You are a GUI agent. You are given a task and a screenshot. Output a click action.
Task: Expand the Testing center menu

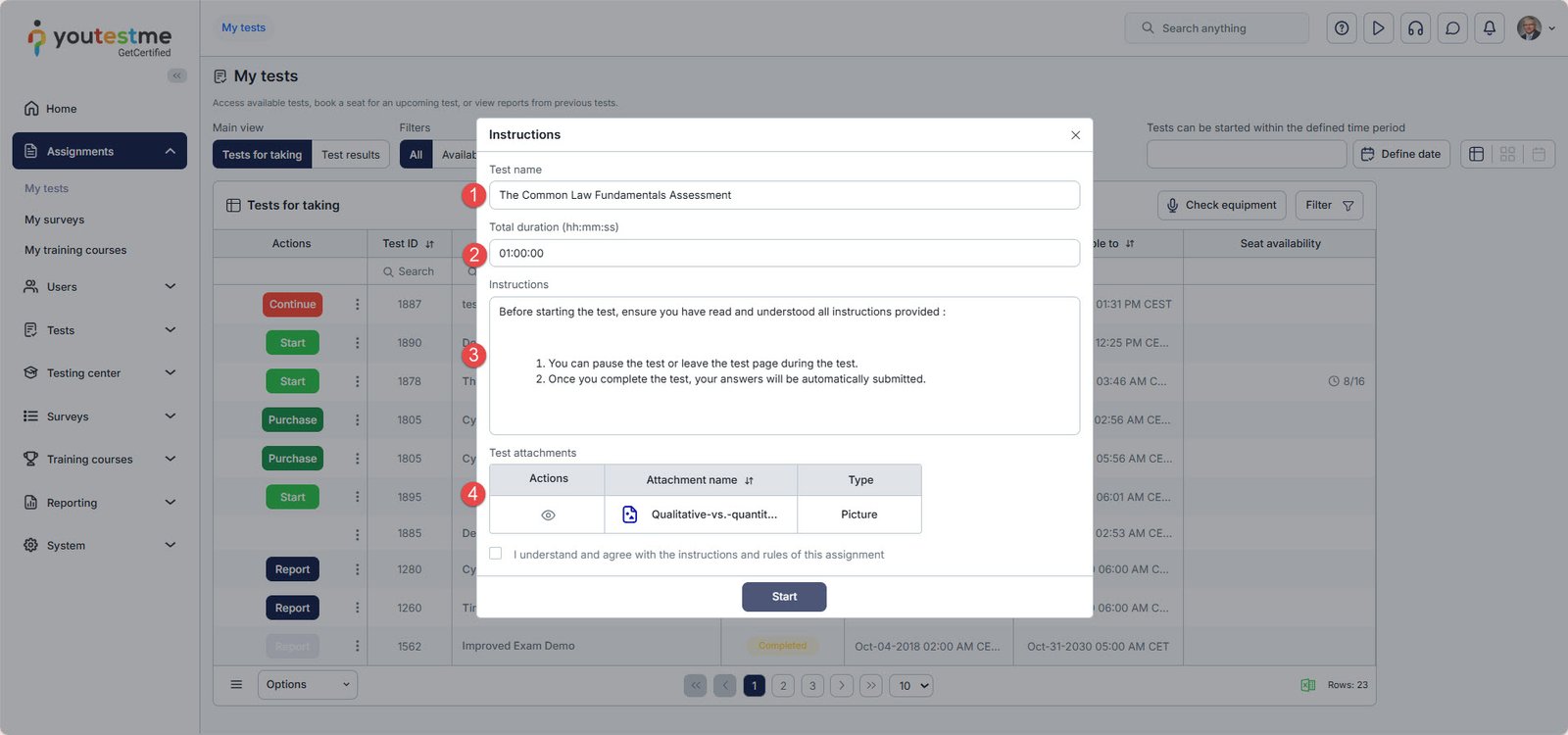point(98,372)
